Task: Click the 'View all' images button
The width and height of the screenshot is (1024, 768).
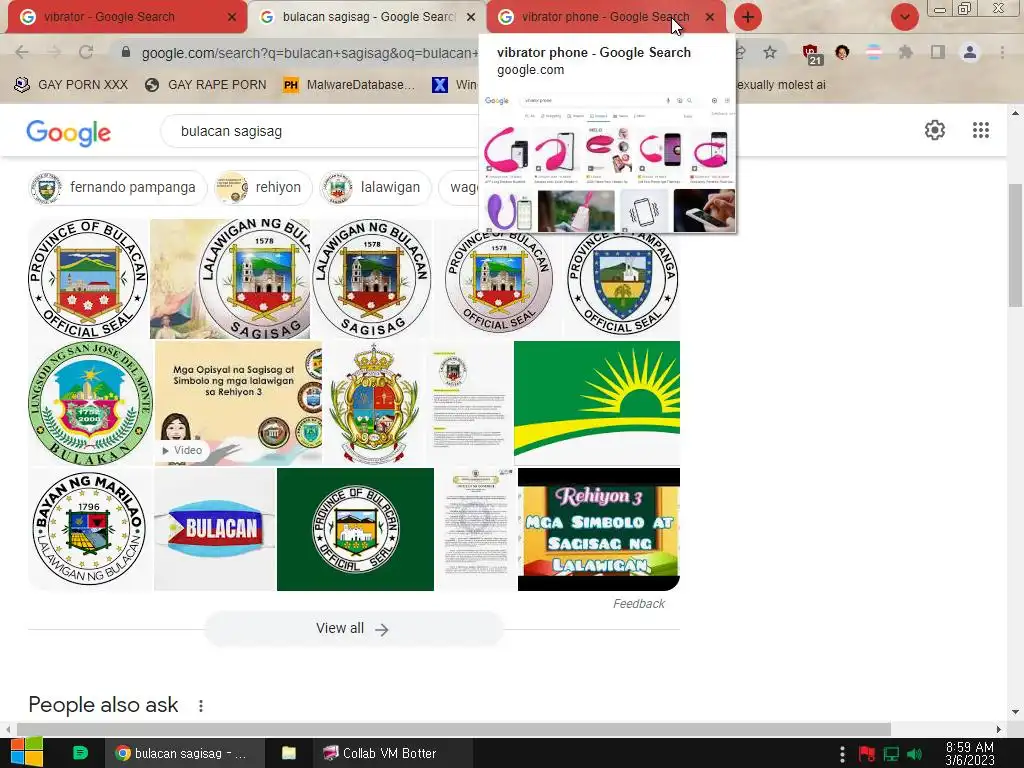Action: click(353, 629)
